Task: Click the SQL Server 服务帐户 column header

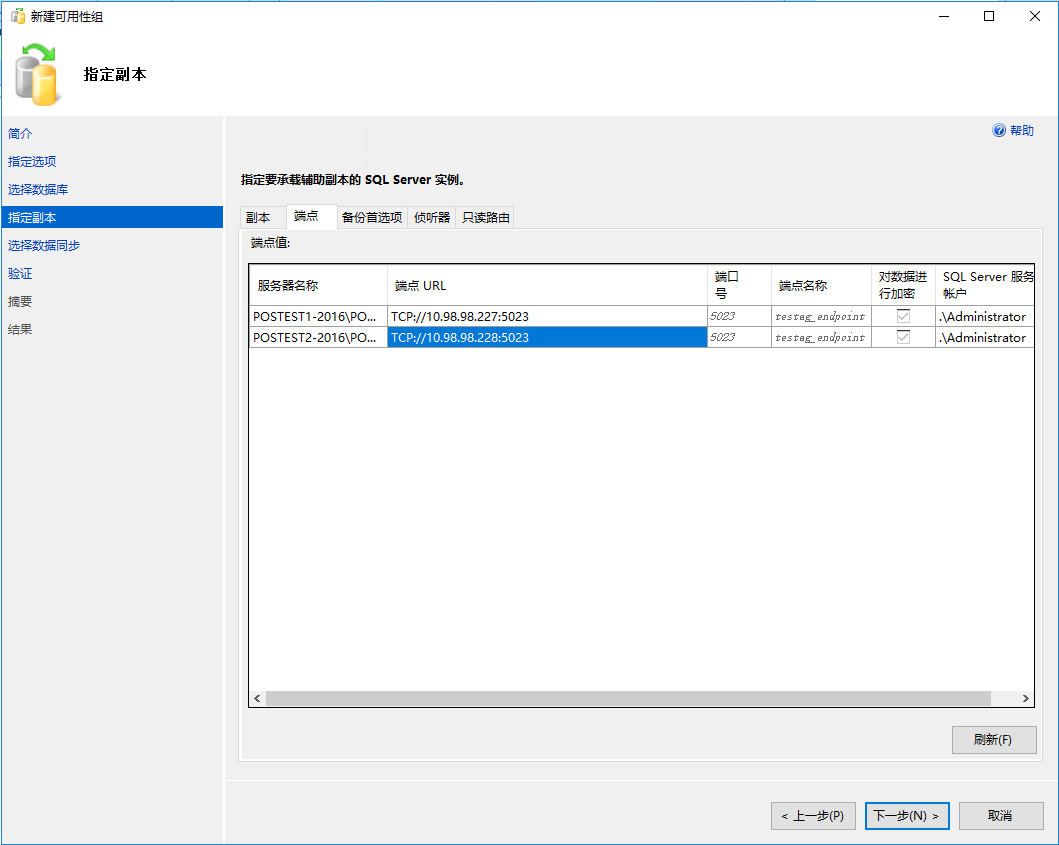Action: pos(985,285)
